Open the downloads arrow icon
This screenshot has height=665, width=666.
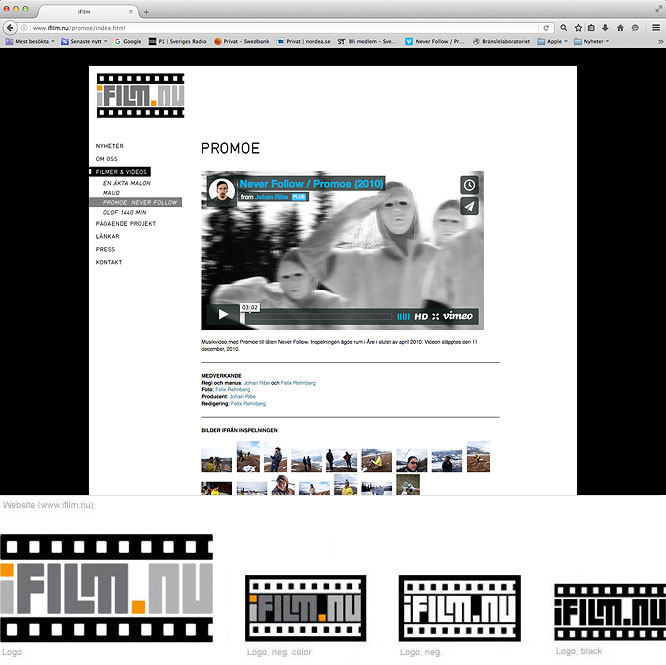coord(606,28)
